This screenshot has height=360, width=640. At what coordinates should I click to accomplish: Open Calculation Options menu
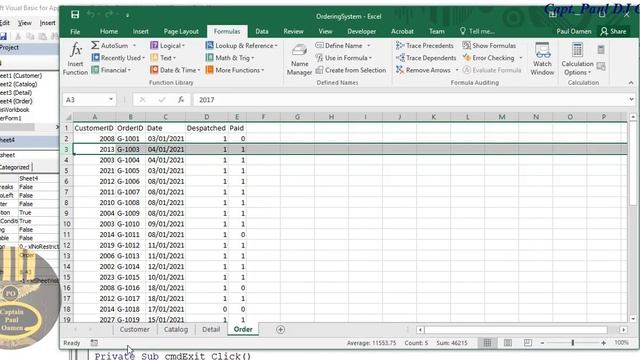pos(577,60)
